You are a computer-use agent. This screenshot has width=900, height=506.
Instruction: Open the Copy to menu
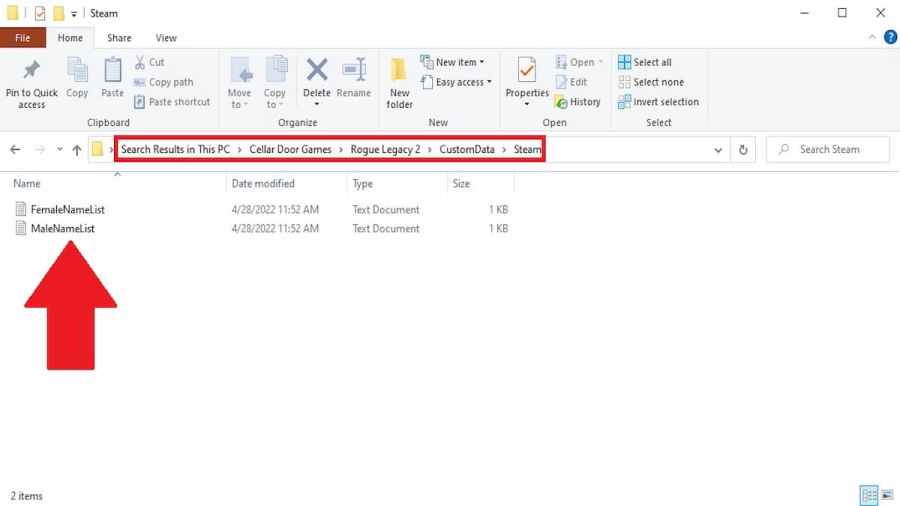click(275, 83)
